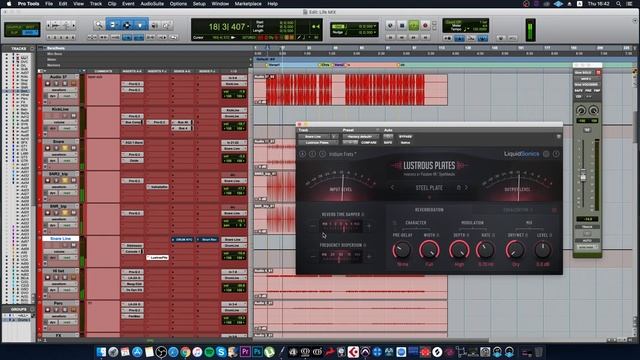Select next plate model arrow

click(x=467, y=188)
